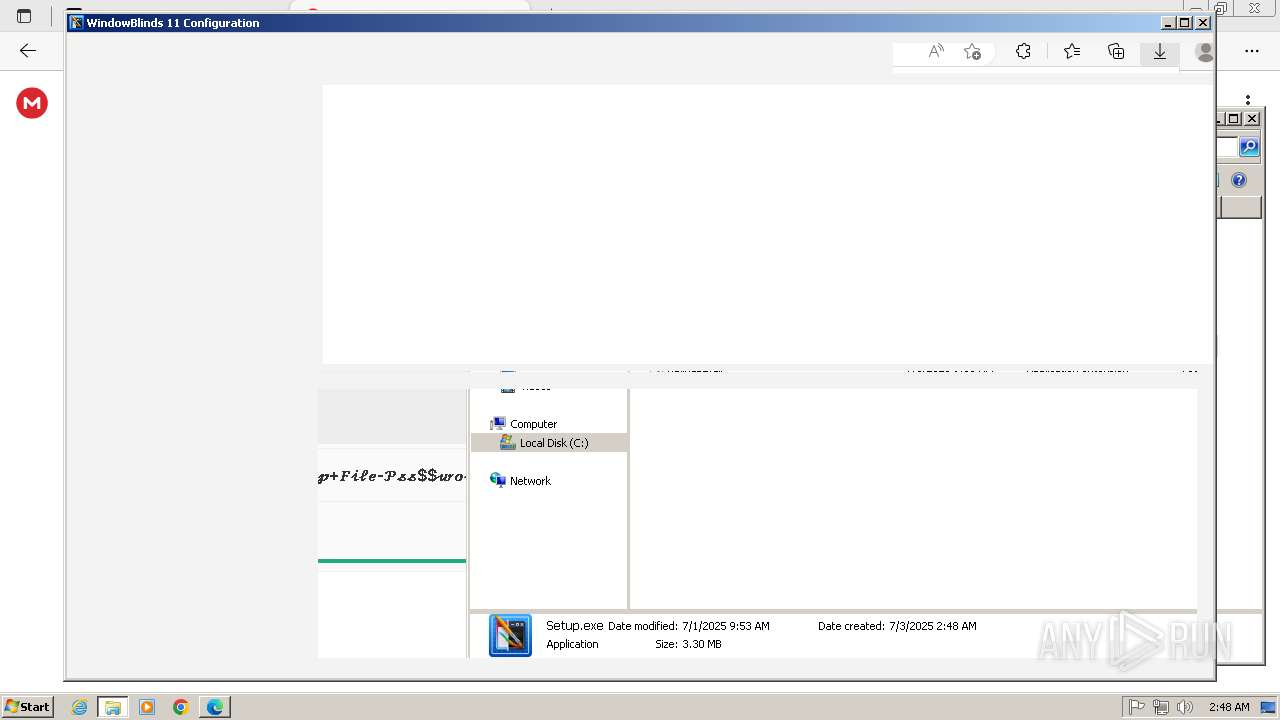Viewport: 1280px width, 720px height.
Task: Switch to the Microsoft Edge taskbar button
Action: click(x=215, y=707)
